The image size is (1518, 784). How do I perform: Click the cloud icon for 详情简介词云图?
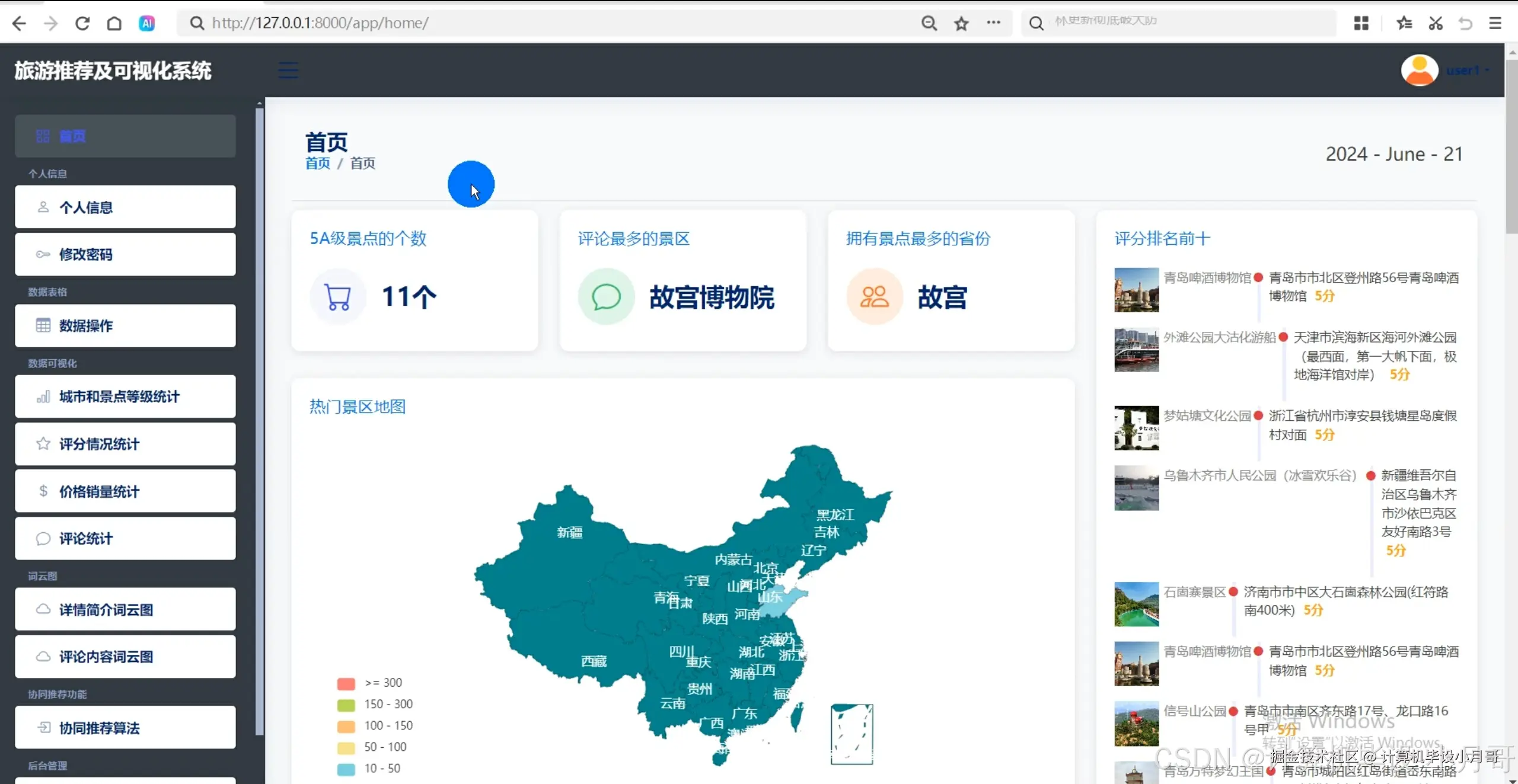[x=43, y=609]
